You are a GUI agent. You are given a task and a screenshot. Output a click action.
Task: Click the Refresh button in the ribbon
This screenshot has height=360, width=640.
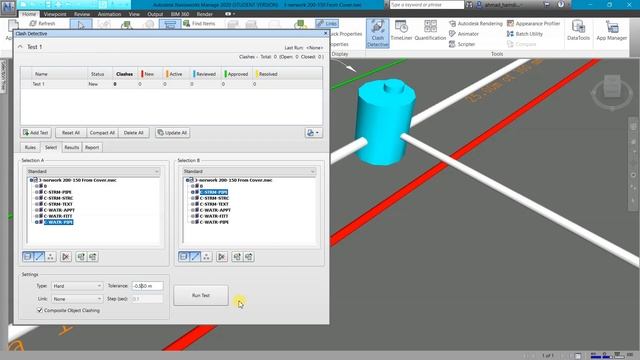[42, 24]
